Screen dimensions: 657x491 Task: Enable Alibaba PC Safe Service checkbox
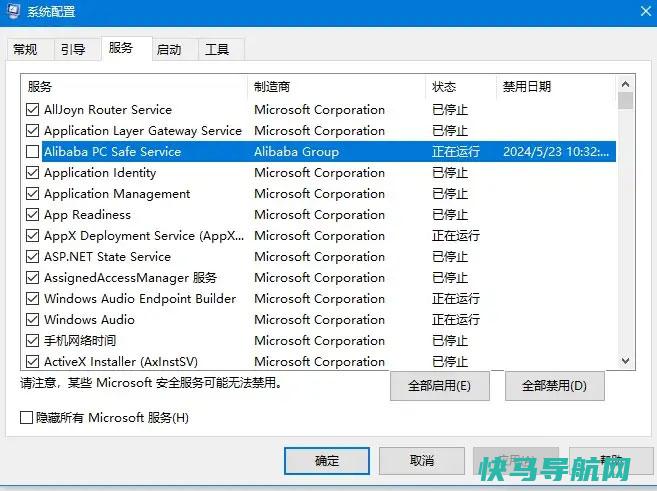pos(32,152)
